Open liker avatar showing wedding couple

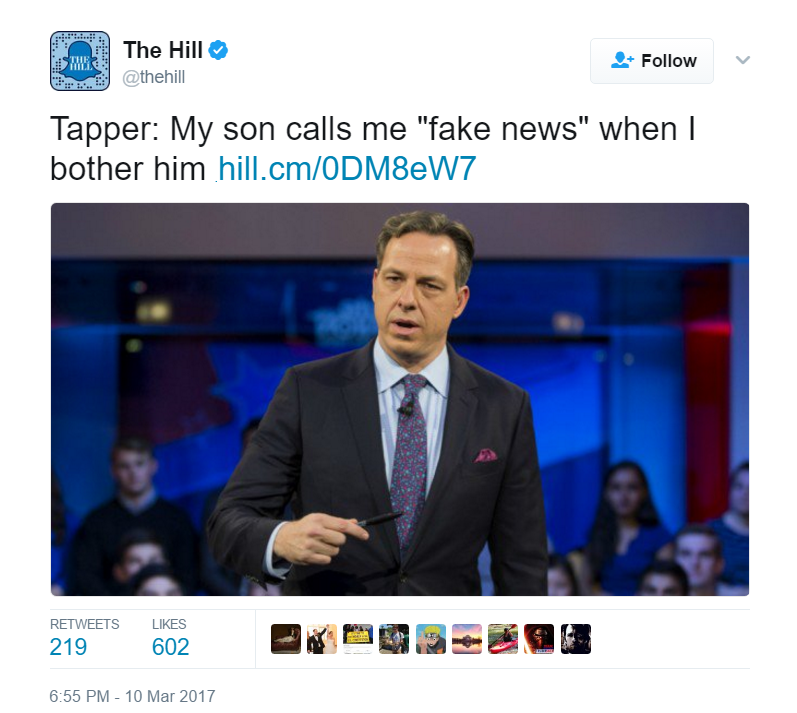pos(322,639)
